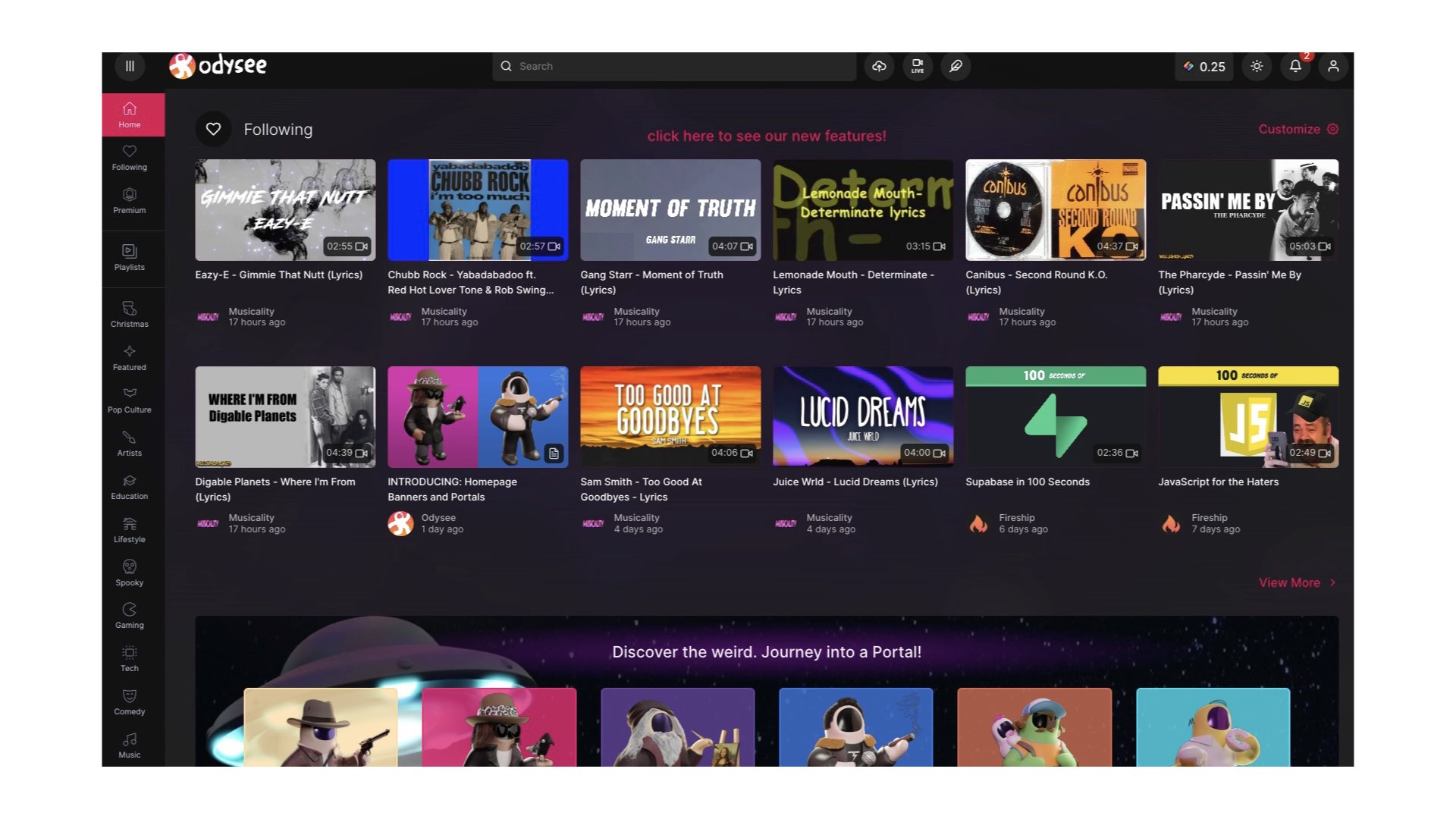The width and height of the screenshot is (1456, 819).
Task: Open Fireship avatar under Supabase video
Action: (978, 523)
